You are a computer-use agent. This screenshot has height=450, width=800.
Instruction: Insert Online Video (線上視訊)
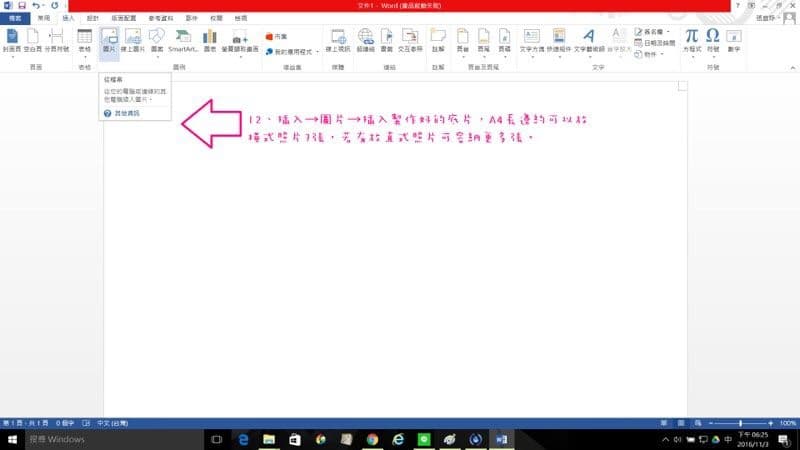338,40
